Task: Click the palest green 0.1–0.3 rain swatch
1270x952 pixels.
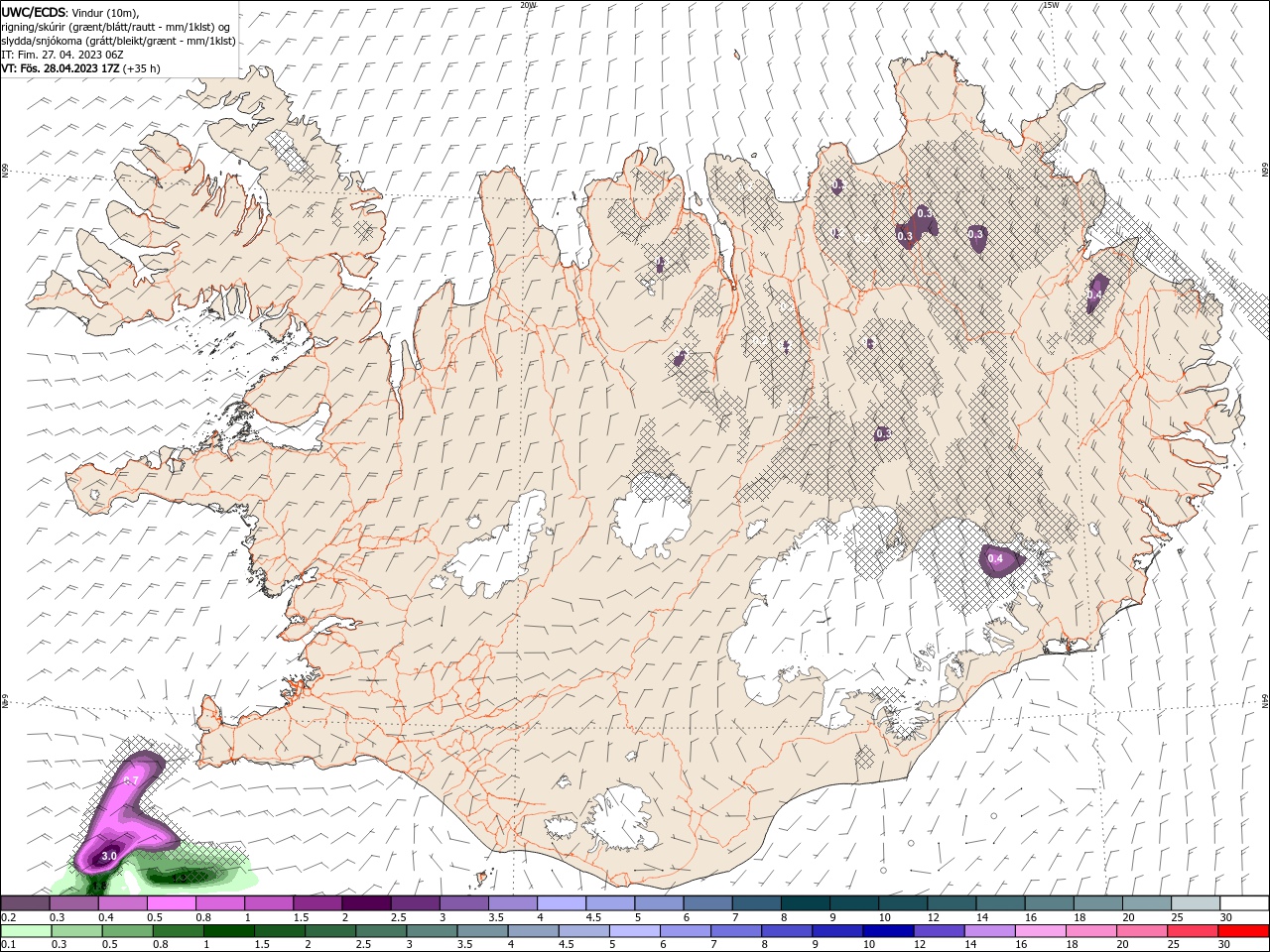Action: click(26, 931)
